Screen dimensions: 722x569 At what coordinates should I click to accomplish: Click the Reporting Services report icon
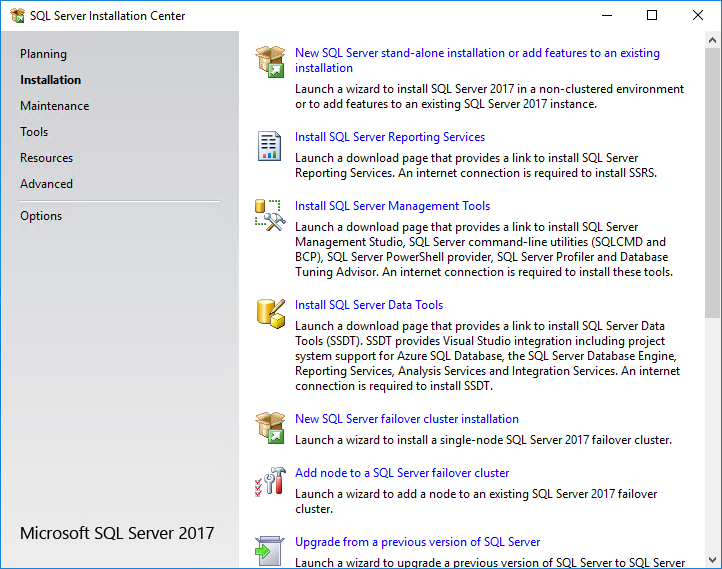269,146
